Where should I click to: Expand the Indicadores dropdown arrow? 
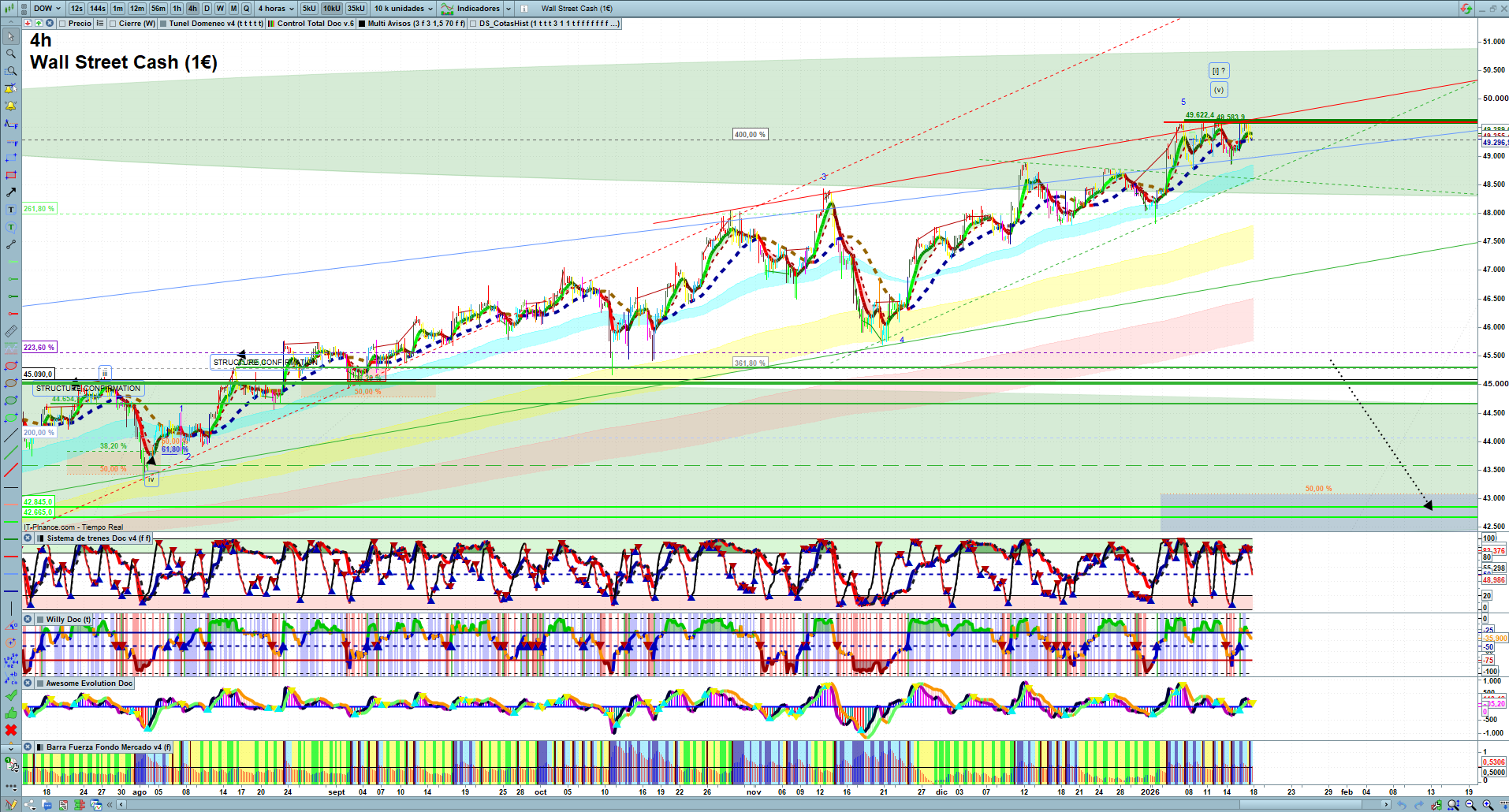click(x=508, y=9)
